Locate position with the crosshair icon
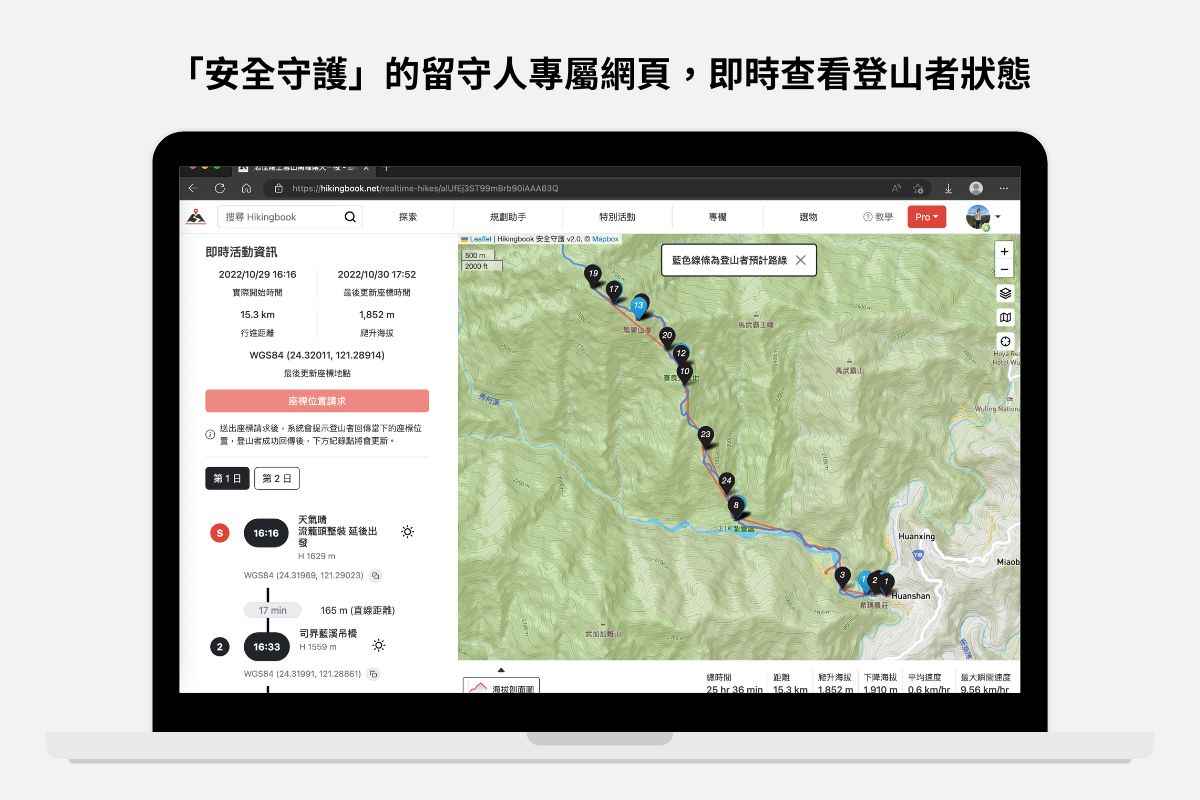1200x800 pixels. pyautogui.click(x=1005, y=341)
